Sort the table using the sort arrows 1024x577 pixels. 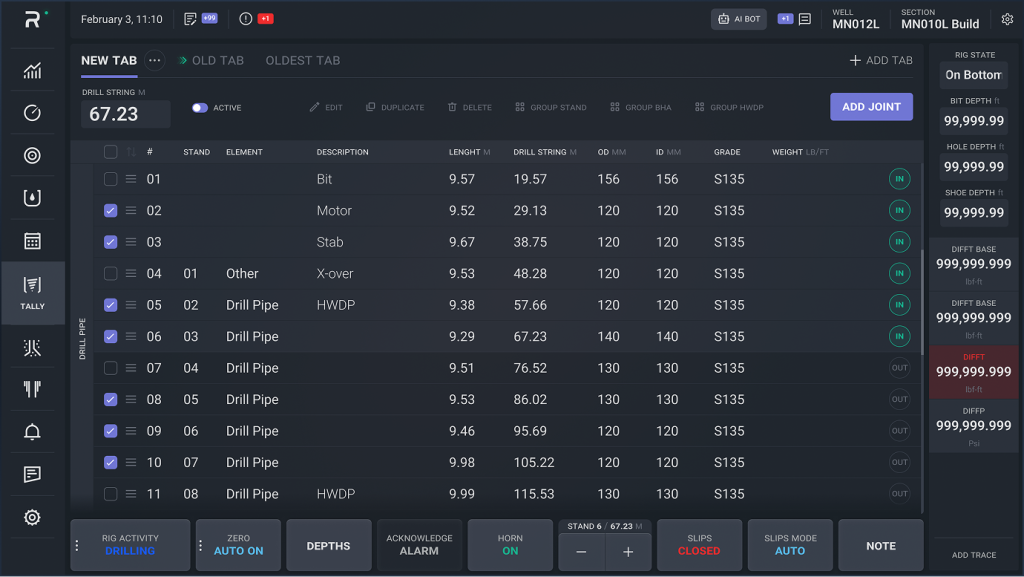tap(131, 152)
